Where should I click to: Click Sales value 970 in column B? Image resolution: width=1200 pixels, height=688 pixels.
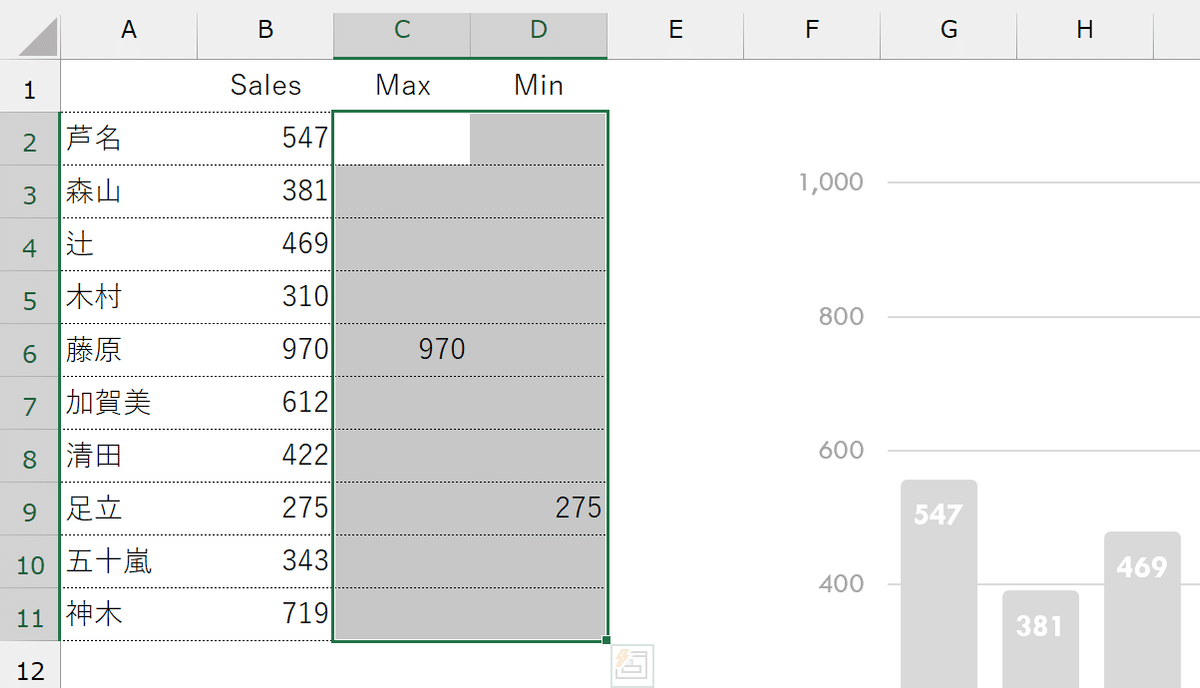point(265,350)
